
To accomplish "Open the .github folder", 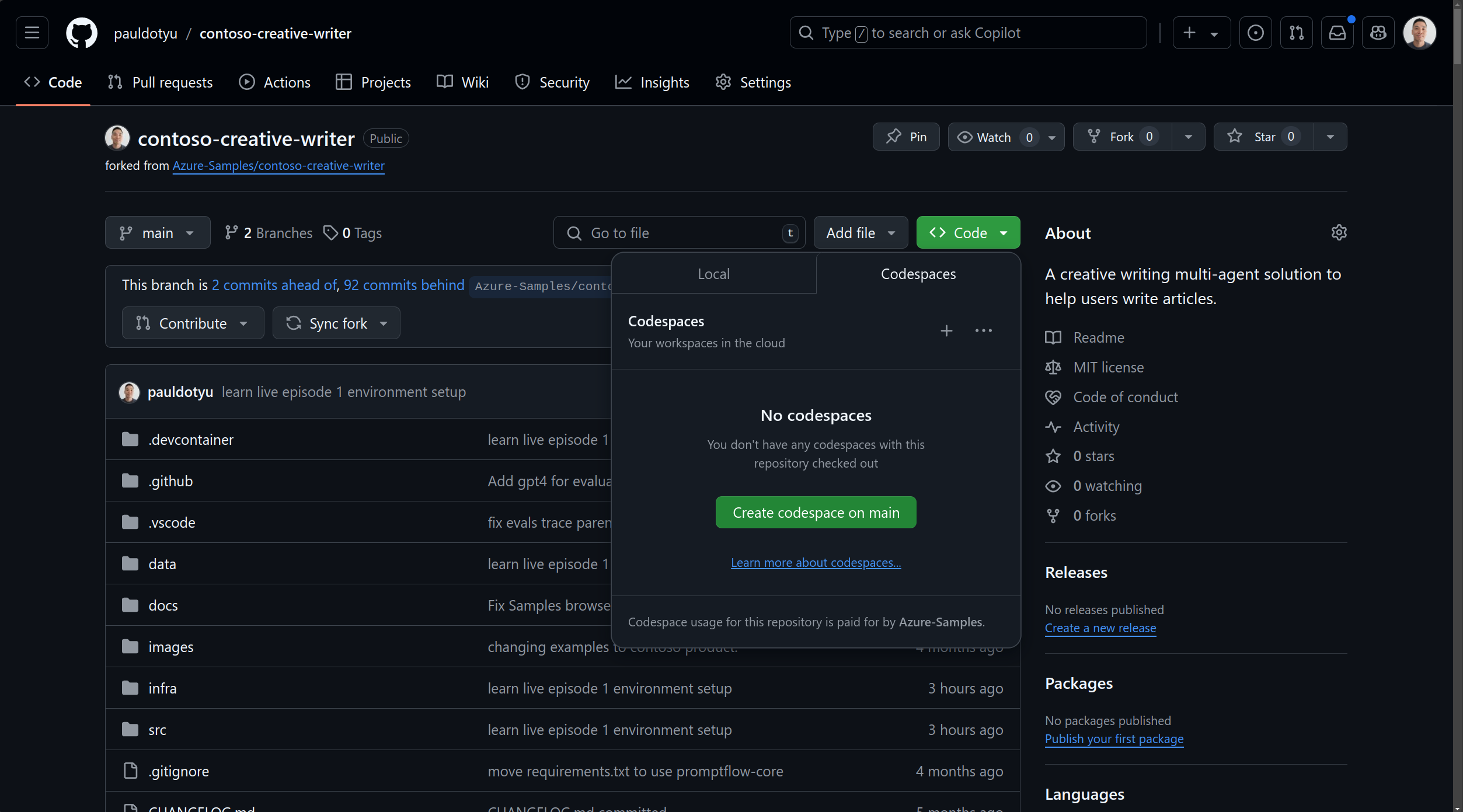I will tap(170, 481).
